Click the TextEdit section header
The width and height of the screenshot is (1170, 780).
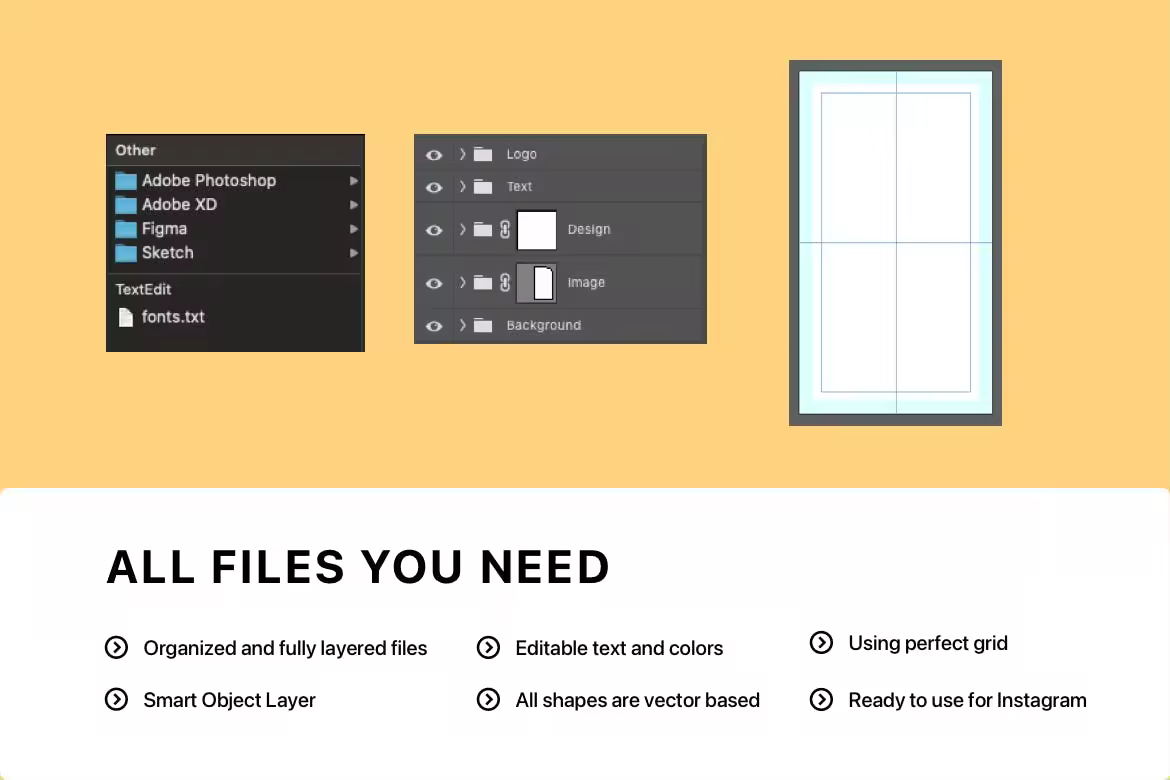(143, 290)
